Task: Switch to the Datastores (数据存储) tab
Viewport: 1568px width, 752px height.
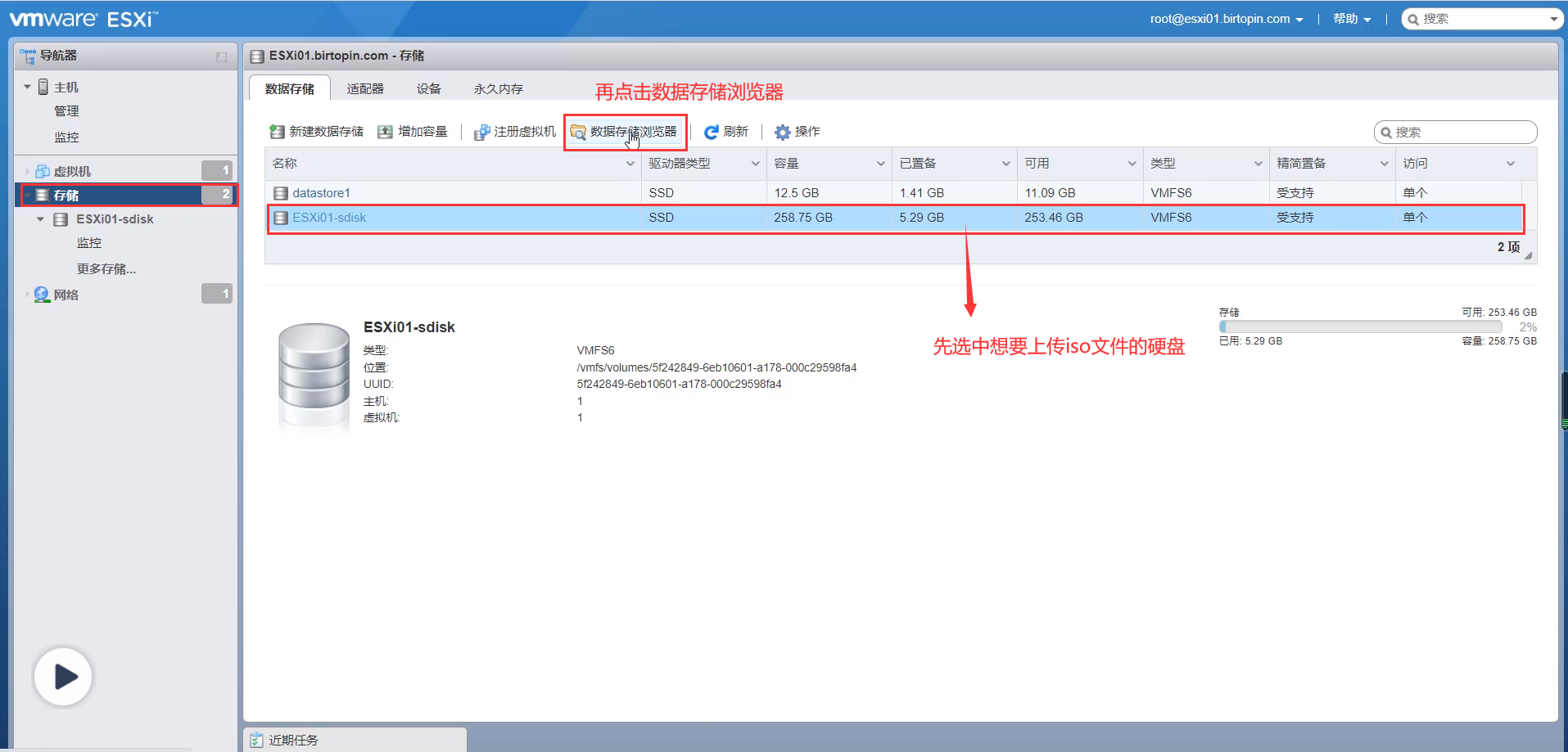Action: pyautogui.click(x=290, y=88)
